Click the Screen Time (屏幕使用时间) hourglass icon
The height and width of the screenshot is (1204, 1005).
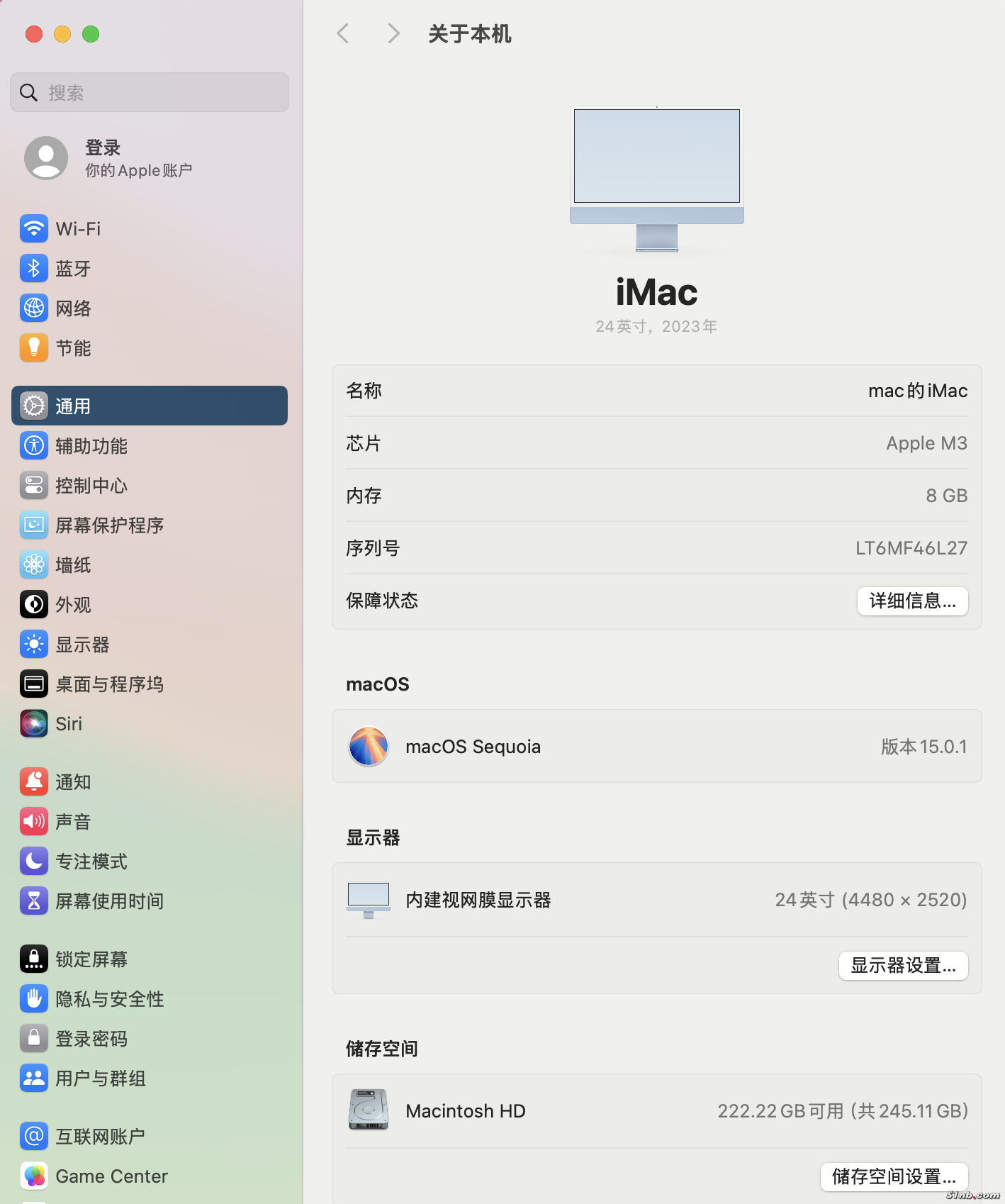coord(34,901)
